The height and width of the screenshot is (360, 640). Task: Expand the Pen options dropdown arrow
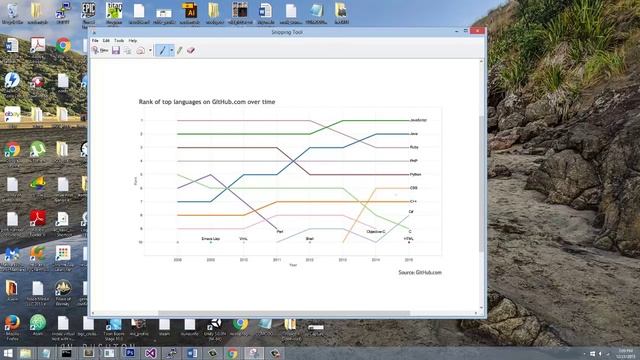coord(171,51)
